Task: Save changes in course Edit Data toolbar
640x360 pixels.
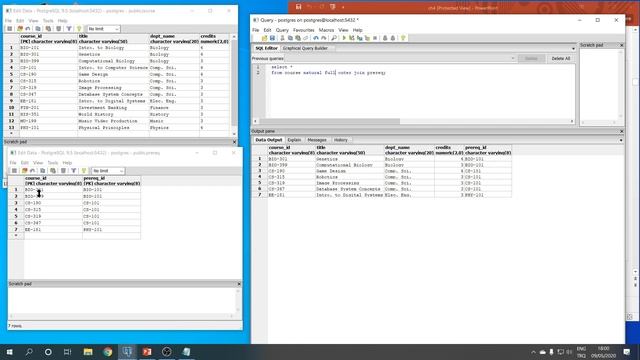Action: pos(10,29)
